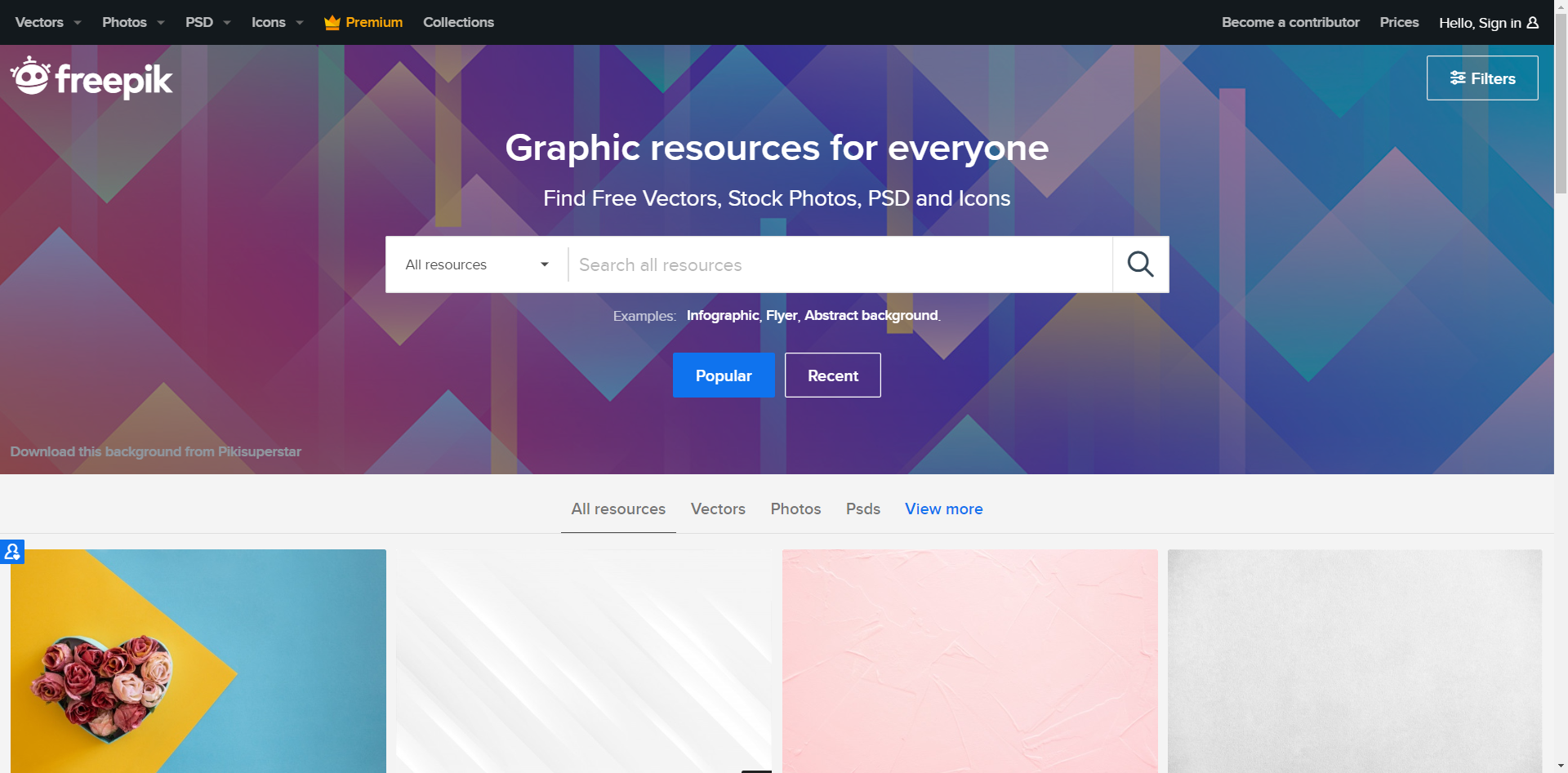Switch to the Photos tab

click(x=795, y=509)
